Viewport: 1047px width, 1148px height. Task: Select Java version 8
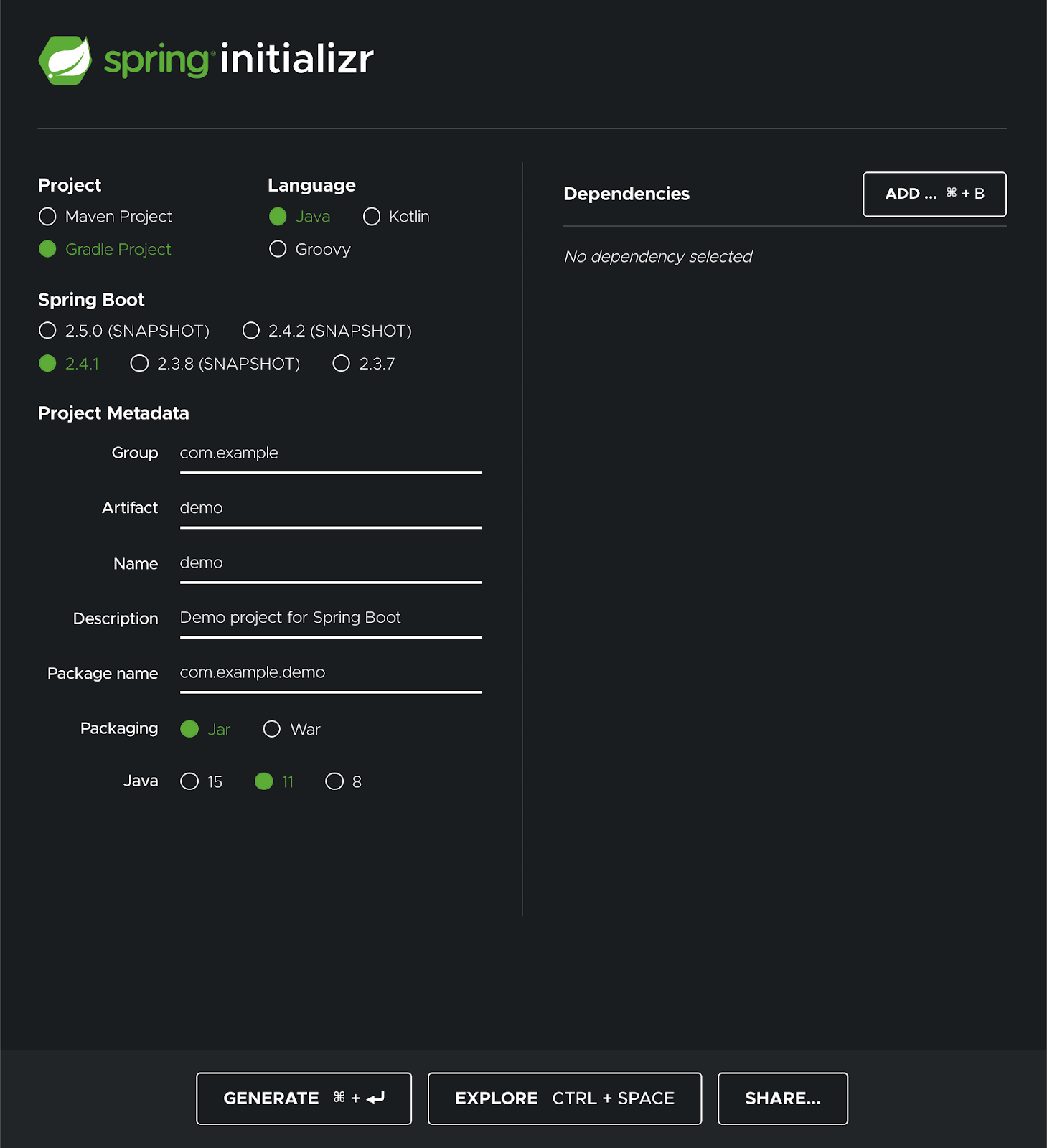click(334, 781)
